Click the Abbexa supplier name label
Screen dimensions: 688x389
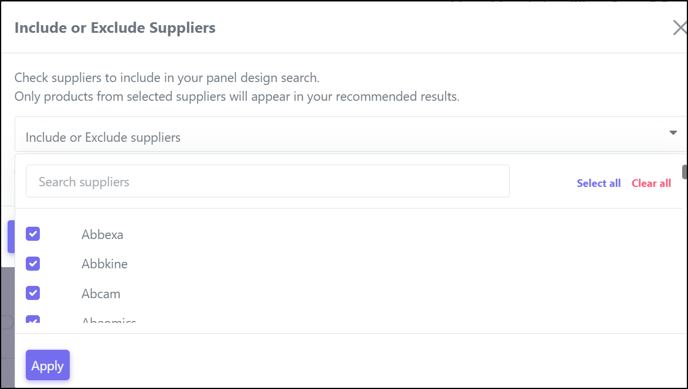point(102,235)
